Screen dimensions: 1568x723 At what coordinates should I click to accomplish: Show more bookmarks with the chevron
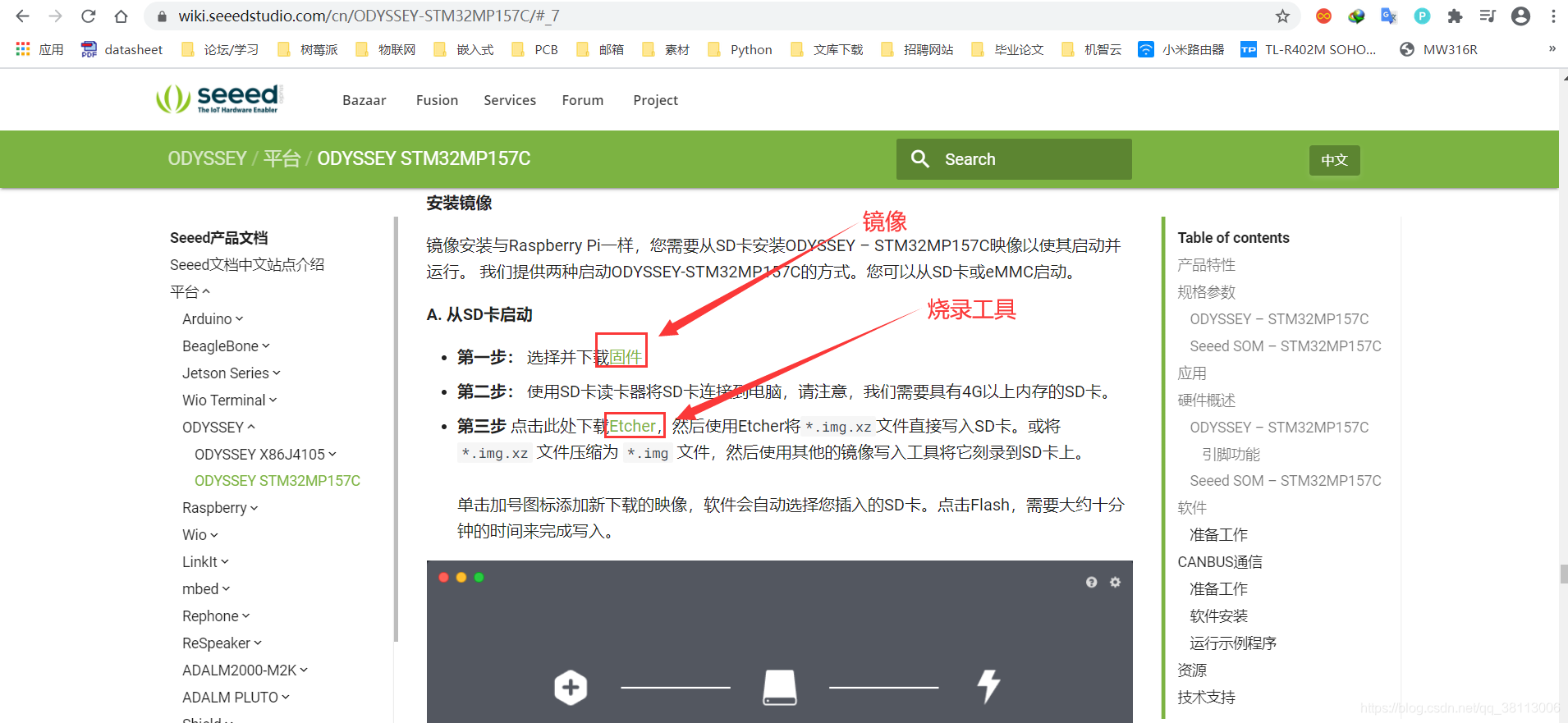pyautogui.click(x=1552, y=49)
